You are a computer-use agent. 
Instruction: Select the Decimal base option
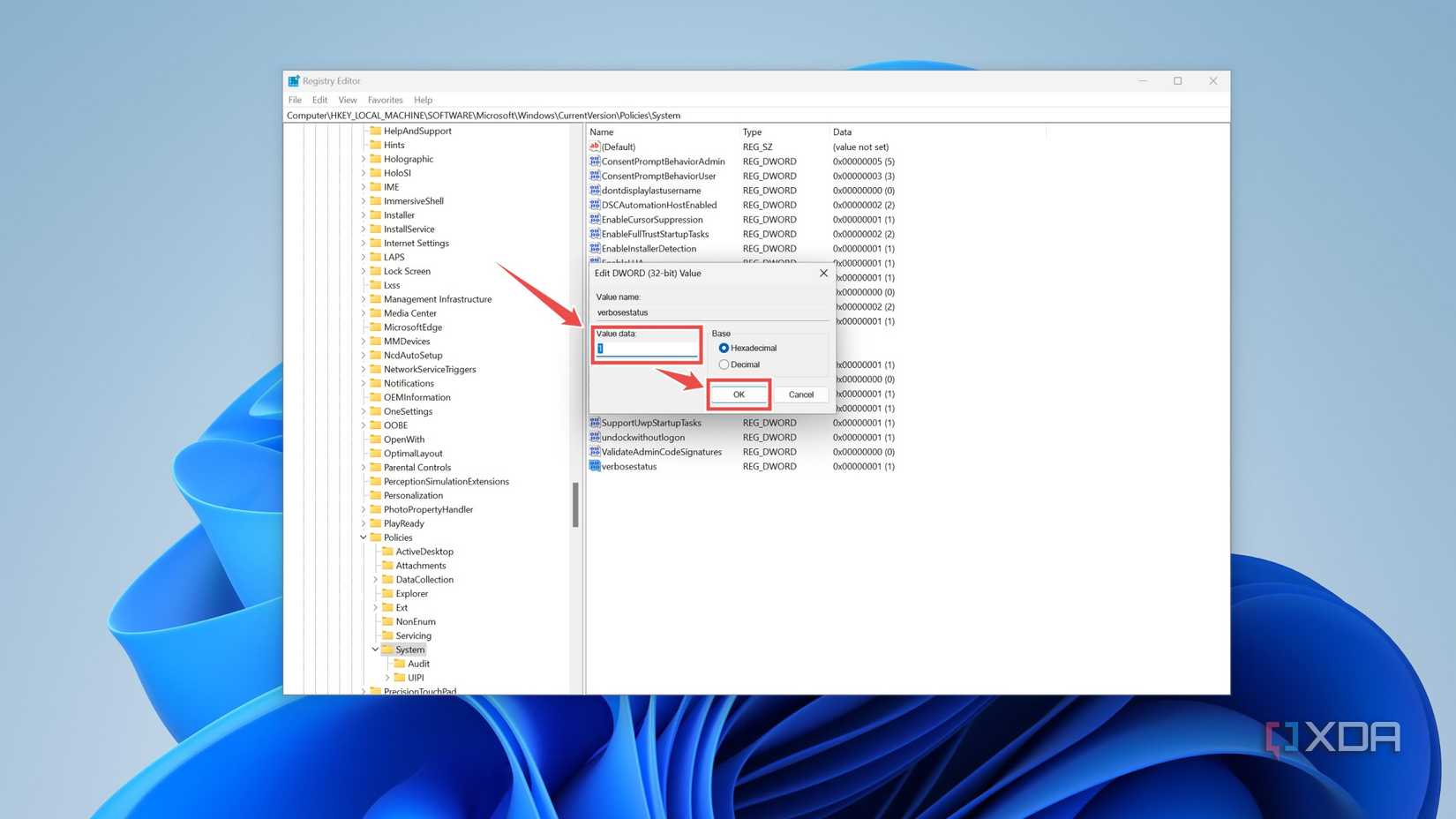point(724,364)
